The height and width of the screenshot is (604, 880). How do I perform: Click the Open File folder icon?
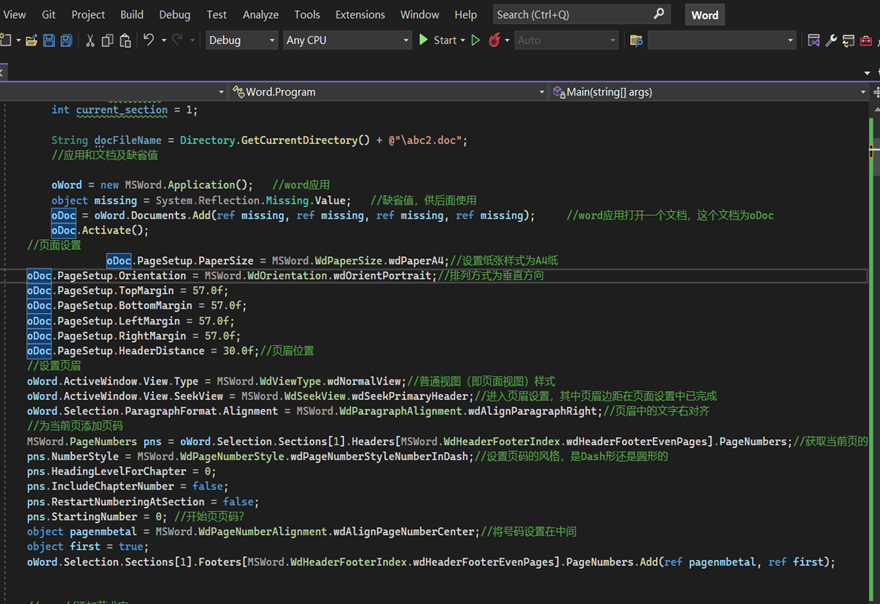coord(31,40)
